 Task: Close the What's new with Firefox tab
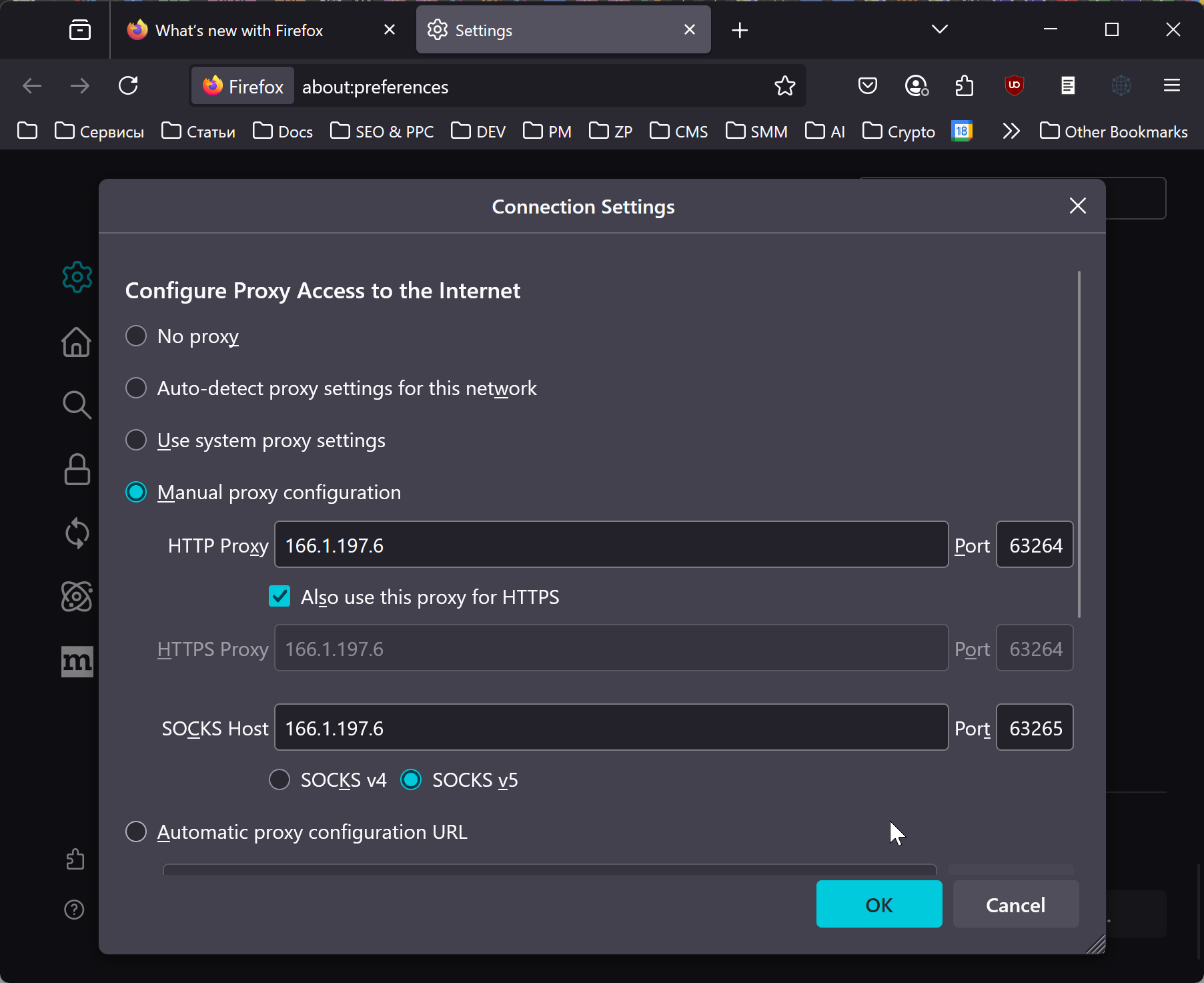[x=390, y=30]
